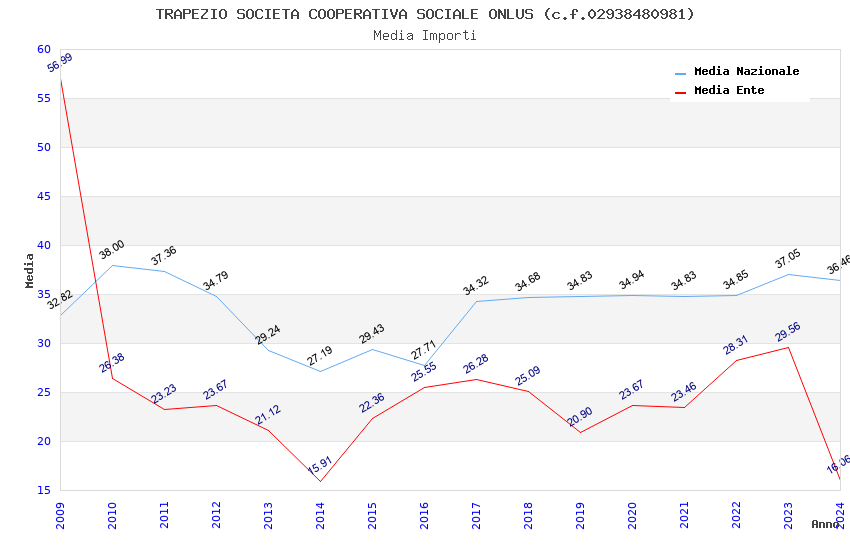Click the y-axis value 45
This screenshot has height=550, width=850.
point(44,196)
